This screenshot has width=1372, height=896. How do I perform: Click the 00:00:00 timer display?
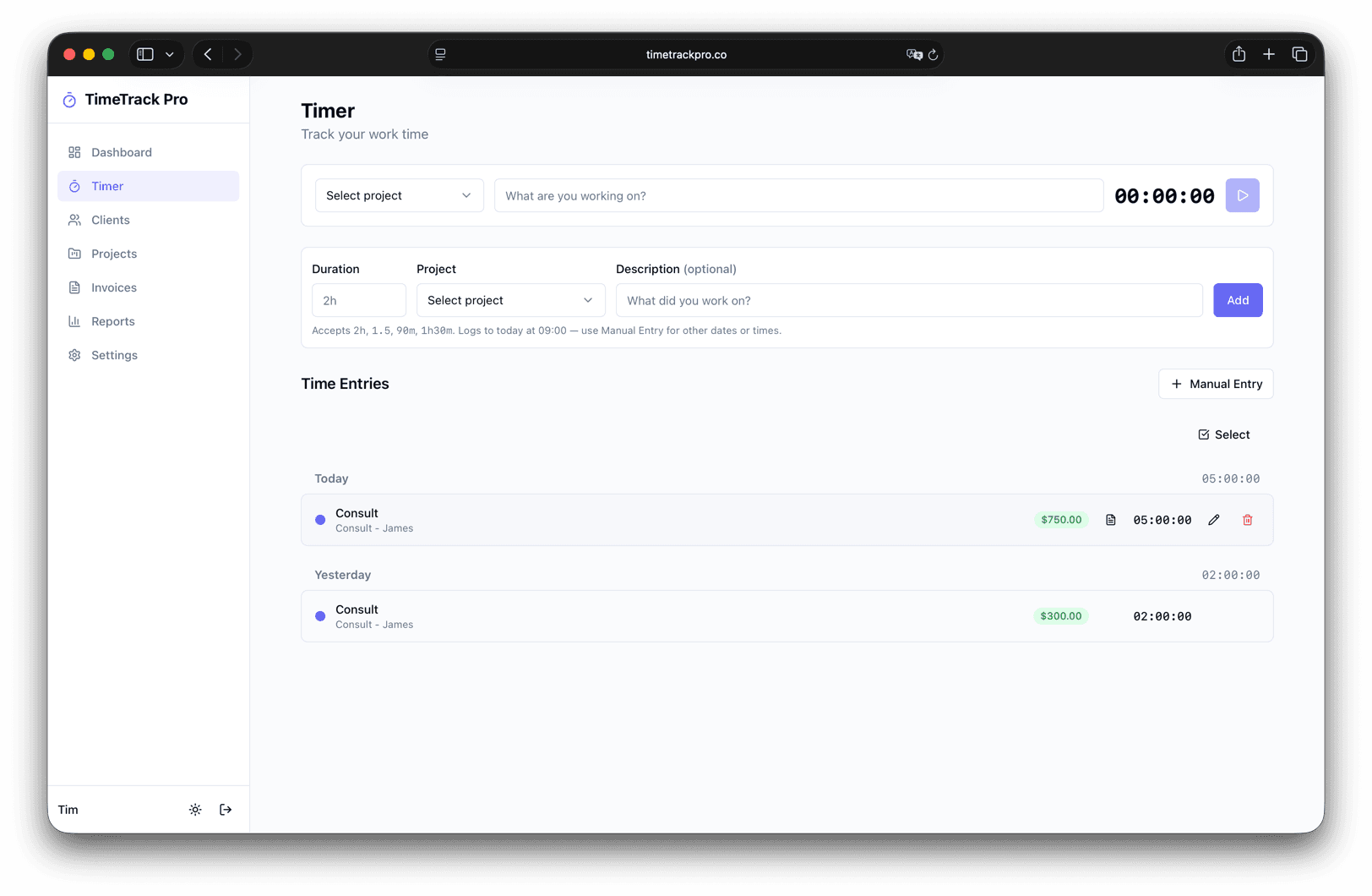pos(1164,195)
